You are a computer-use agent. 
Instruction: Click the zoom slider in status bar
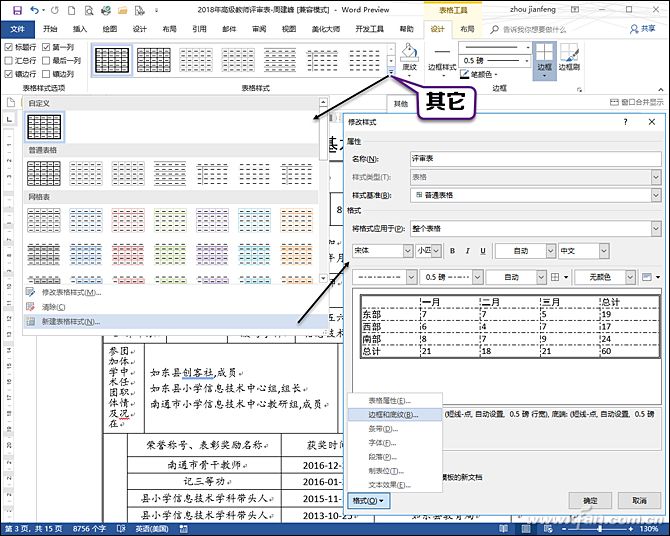pyautogui.click(x=600, y=529)
